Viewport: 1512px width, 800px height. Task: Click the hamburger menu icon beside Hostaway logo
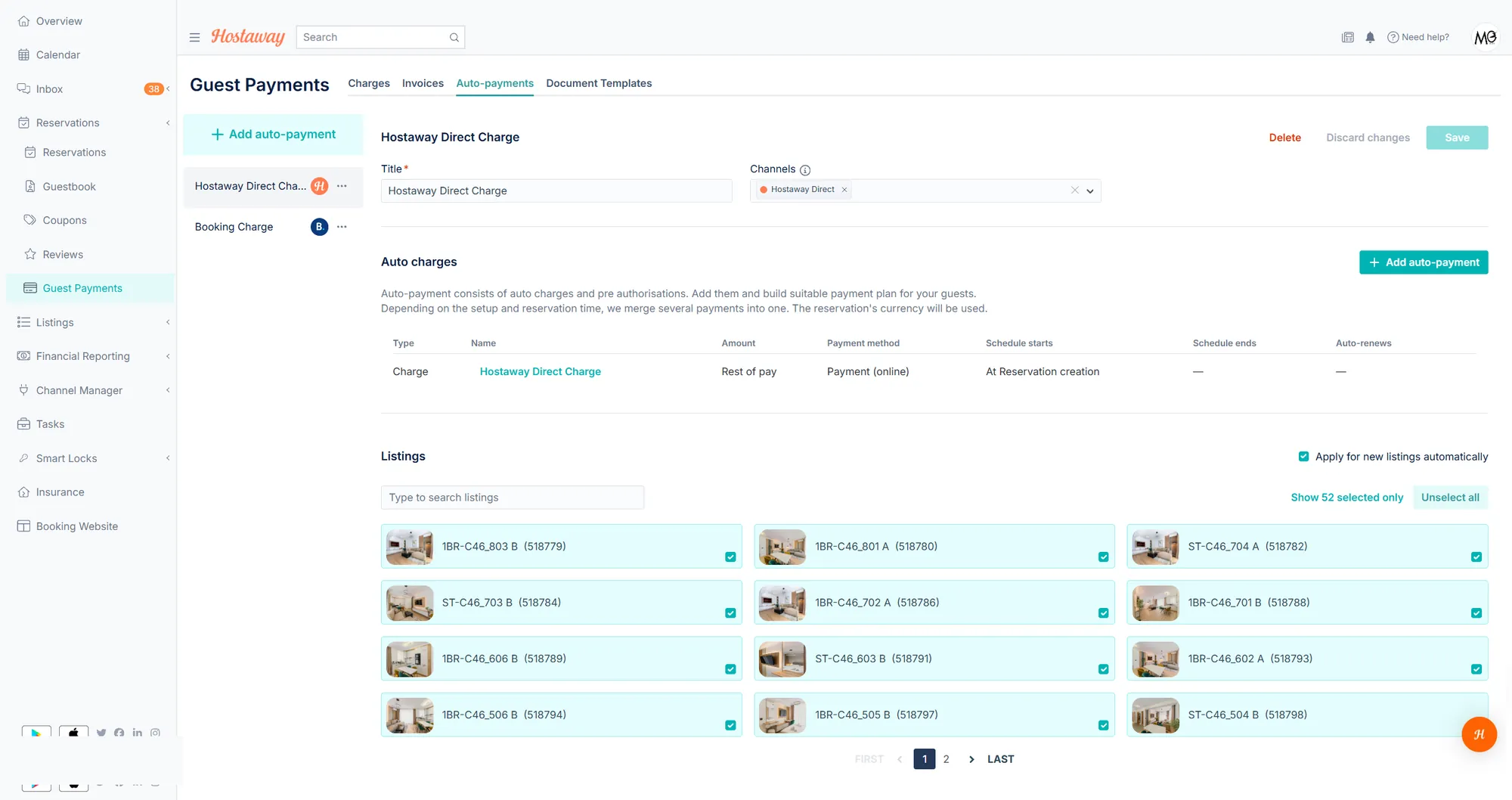coord(194,37)
